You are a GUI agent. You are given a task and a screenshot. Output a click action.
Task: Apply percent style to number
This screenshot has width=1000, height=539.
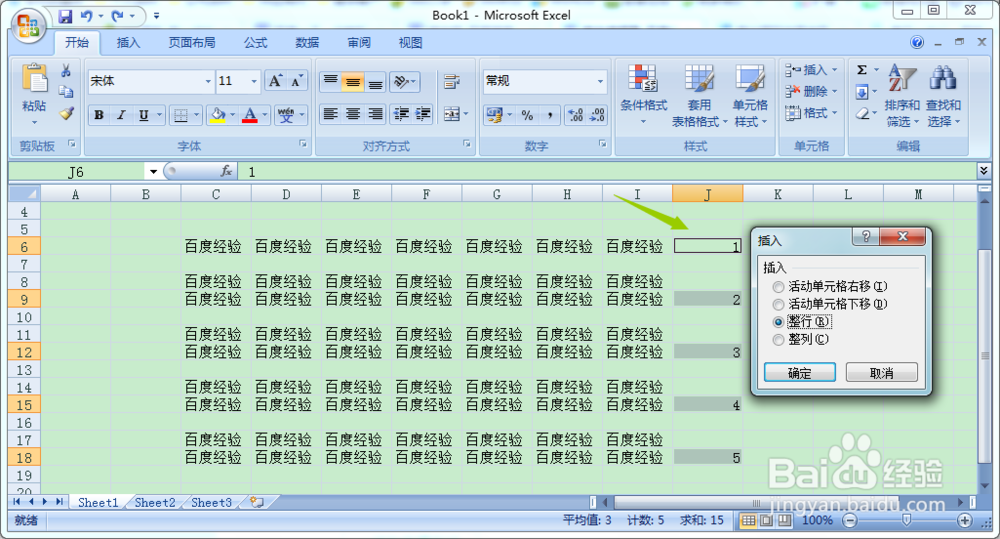tap(527, 115)
